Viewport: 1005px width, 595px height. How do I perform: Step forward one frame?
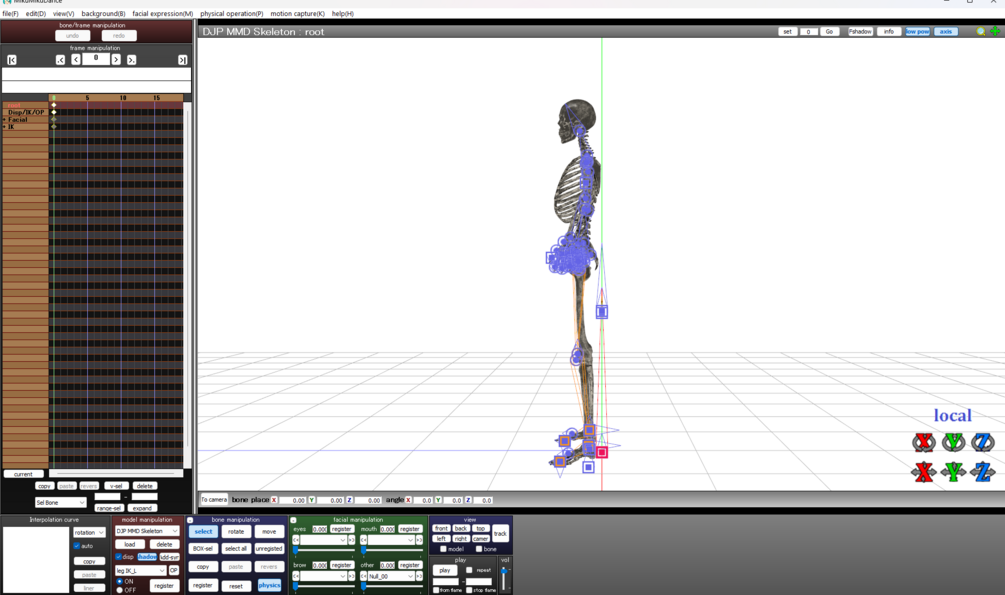pyautogui.click(x=116, y=60)
